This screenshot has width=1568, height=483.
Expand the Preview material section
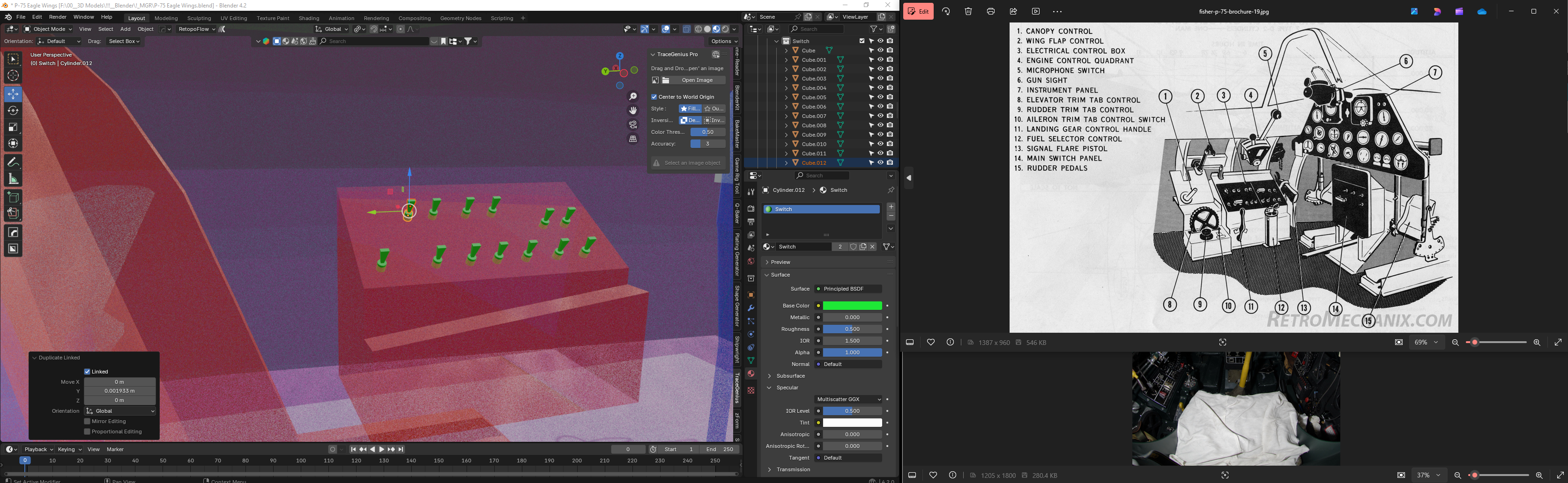coord(767,262)
